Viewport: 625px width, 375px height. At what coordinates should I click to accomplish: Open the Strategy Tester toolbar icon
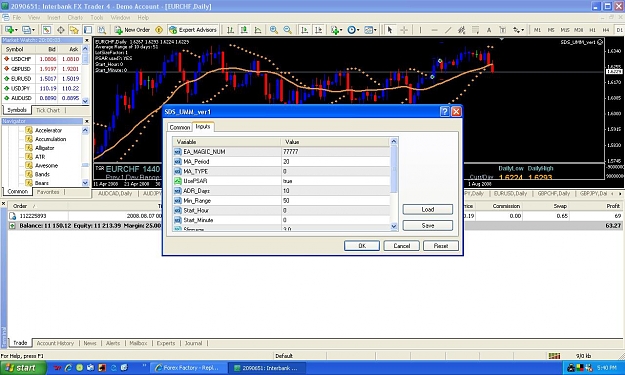point(102,30)
